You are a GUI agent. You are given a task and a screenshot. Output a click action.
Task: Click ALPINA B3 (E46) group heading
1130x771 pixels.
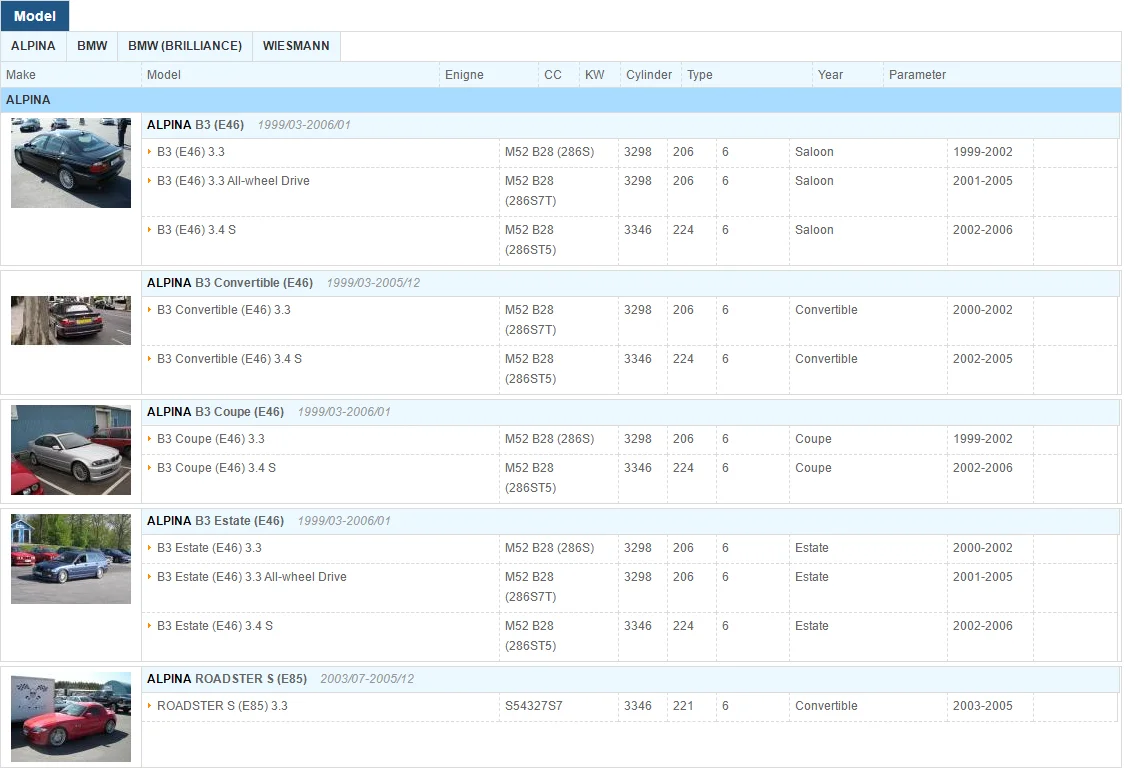(196, 125)
